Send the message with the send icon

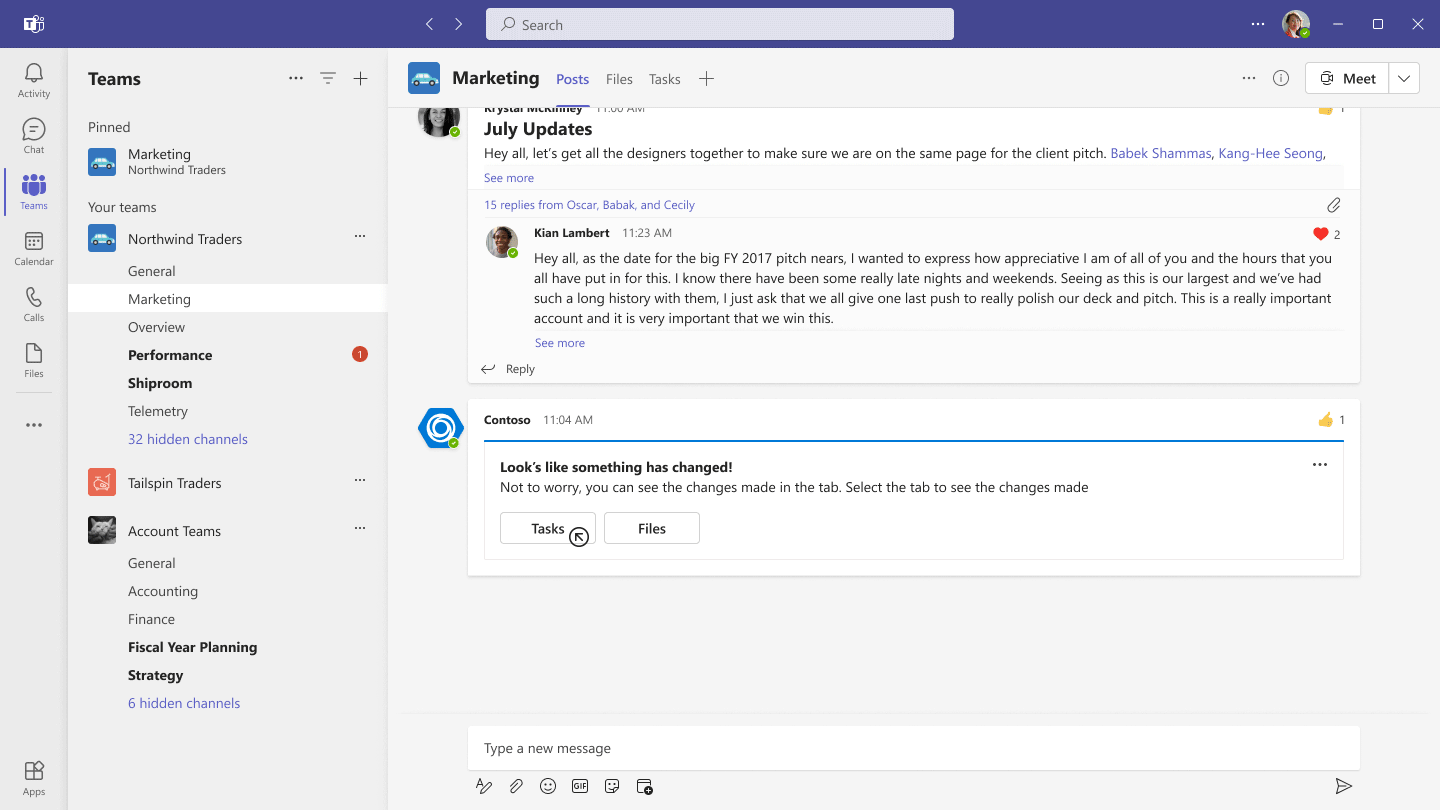pos(1345,786)
